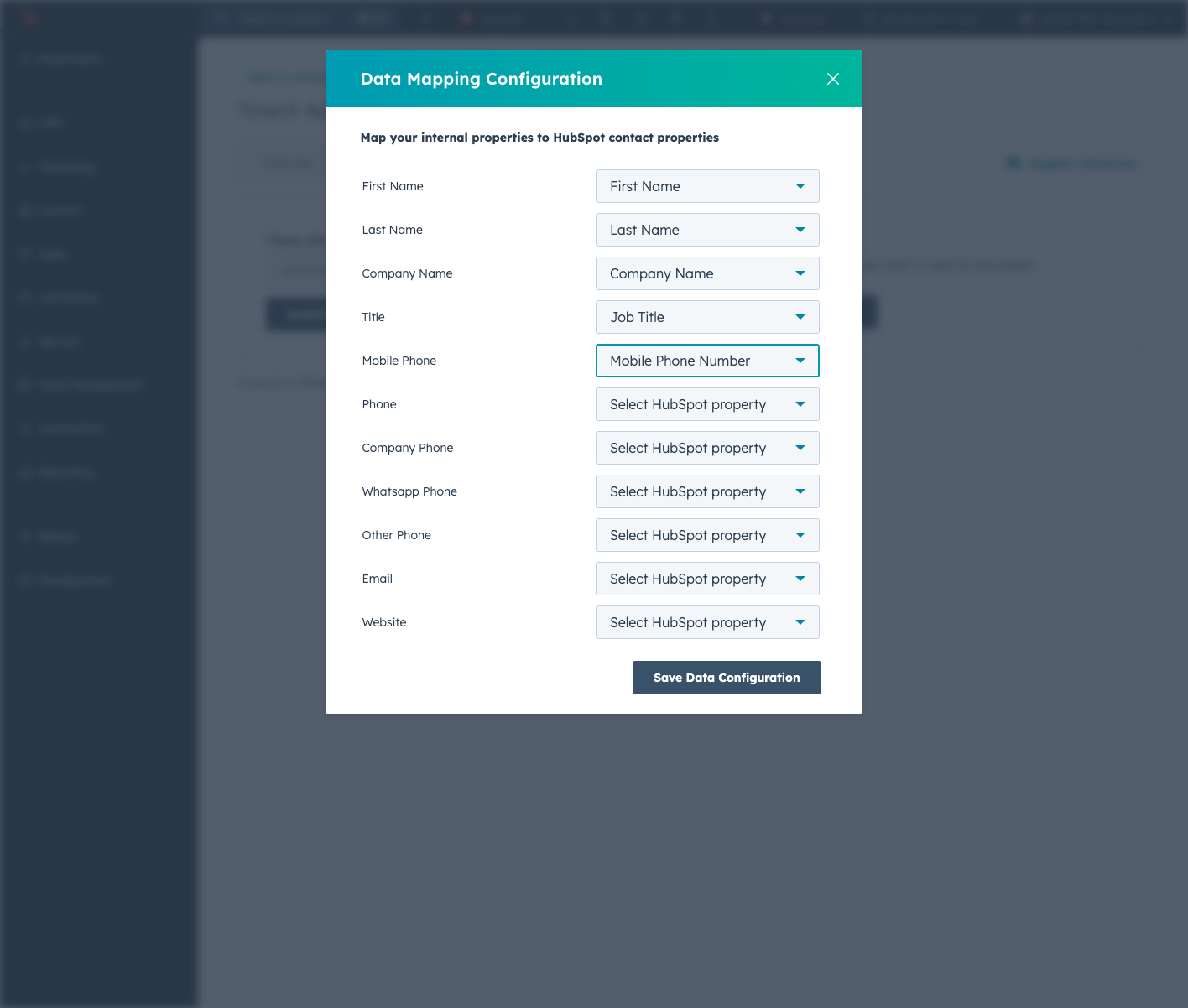The image size is (1188, 1008).
Task: Select HubSpot property for Website
Action: 707,622
